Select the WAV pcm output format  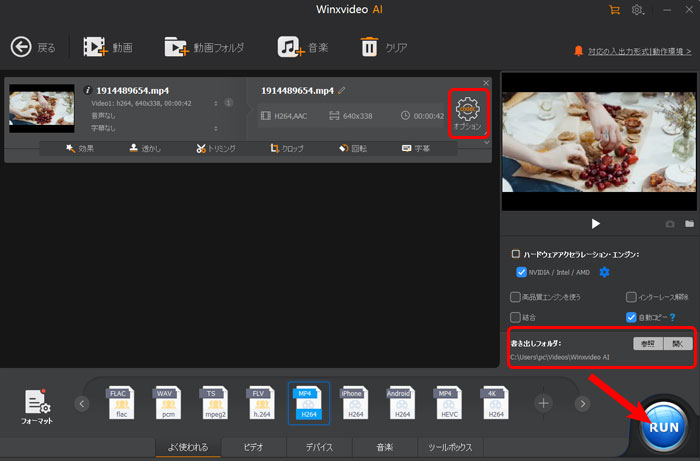[168, 403]
